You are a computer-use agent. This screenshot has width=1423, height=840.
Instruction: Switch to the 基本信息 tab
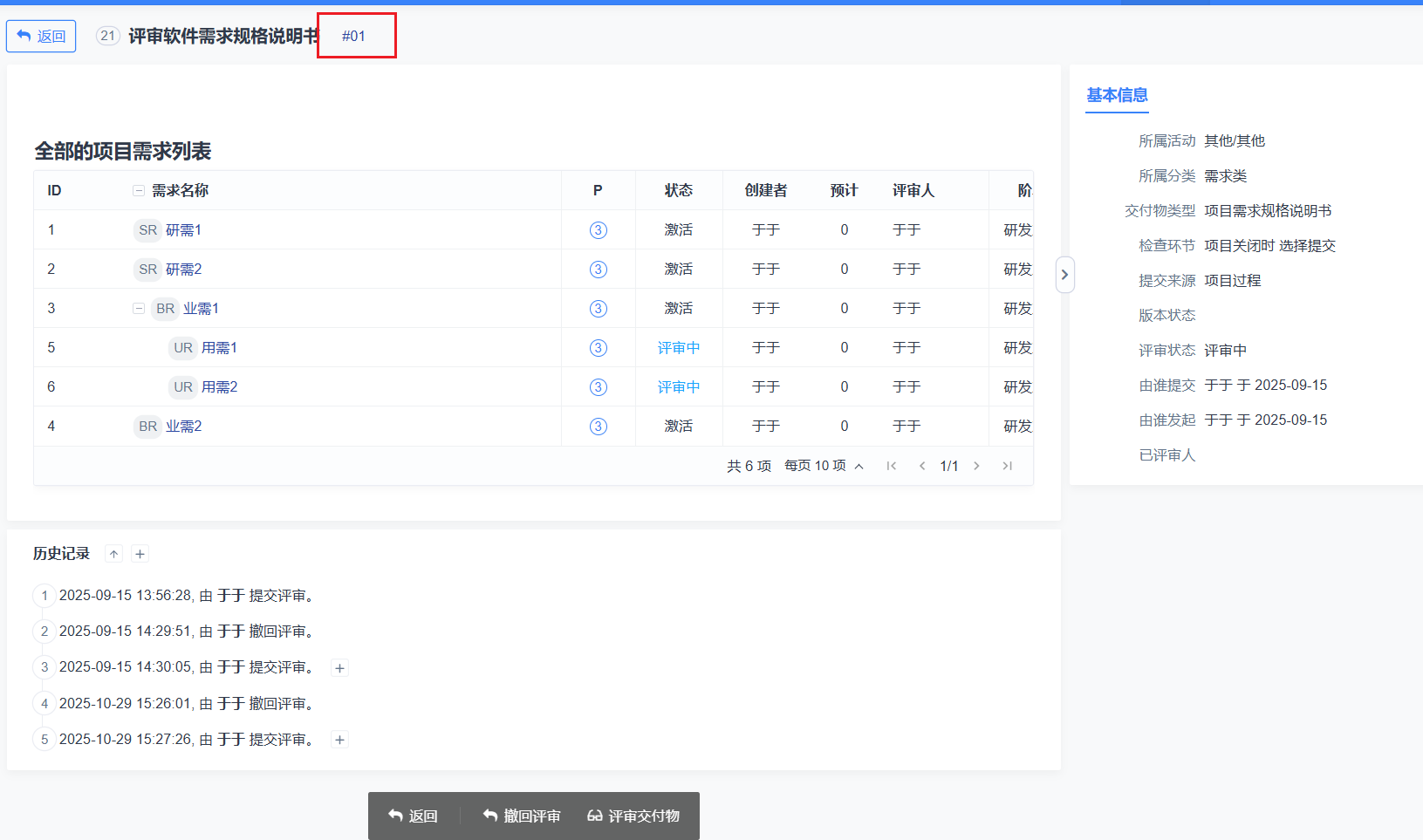click(x=1117, y=95)
